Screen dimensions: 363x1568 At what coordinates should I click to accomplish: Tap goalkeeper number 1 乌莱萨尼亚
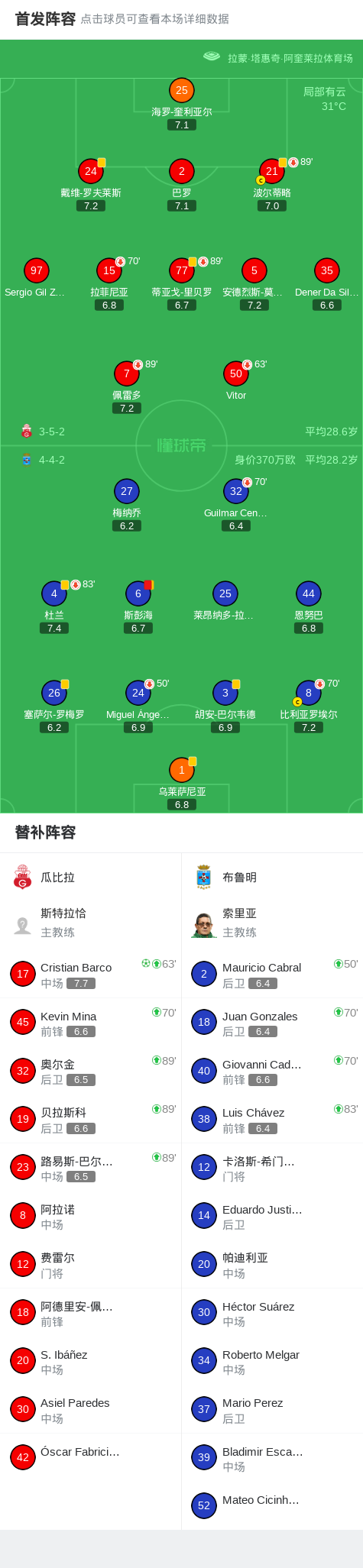click(x=182, y=770)
